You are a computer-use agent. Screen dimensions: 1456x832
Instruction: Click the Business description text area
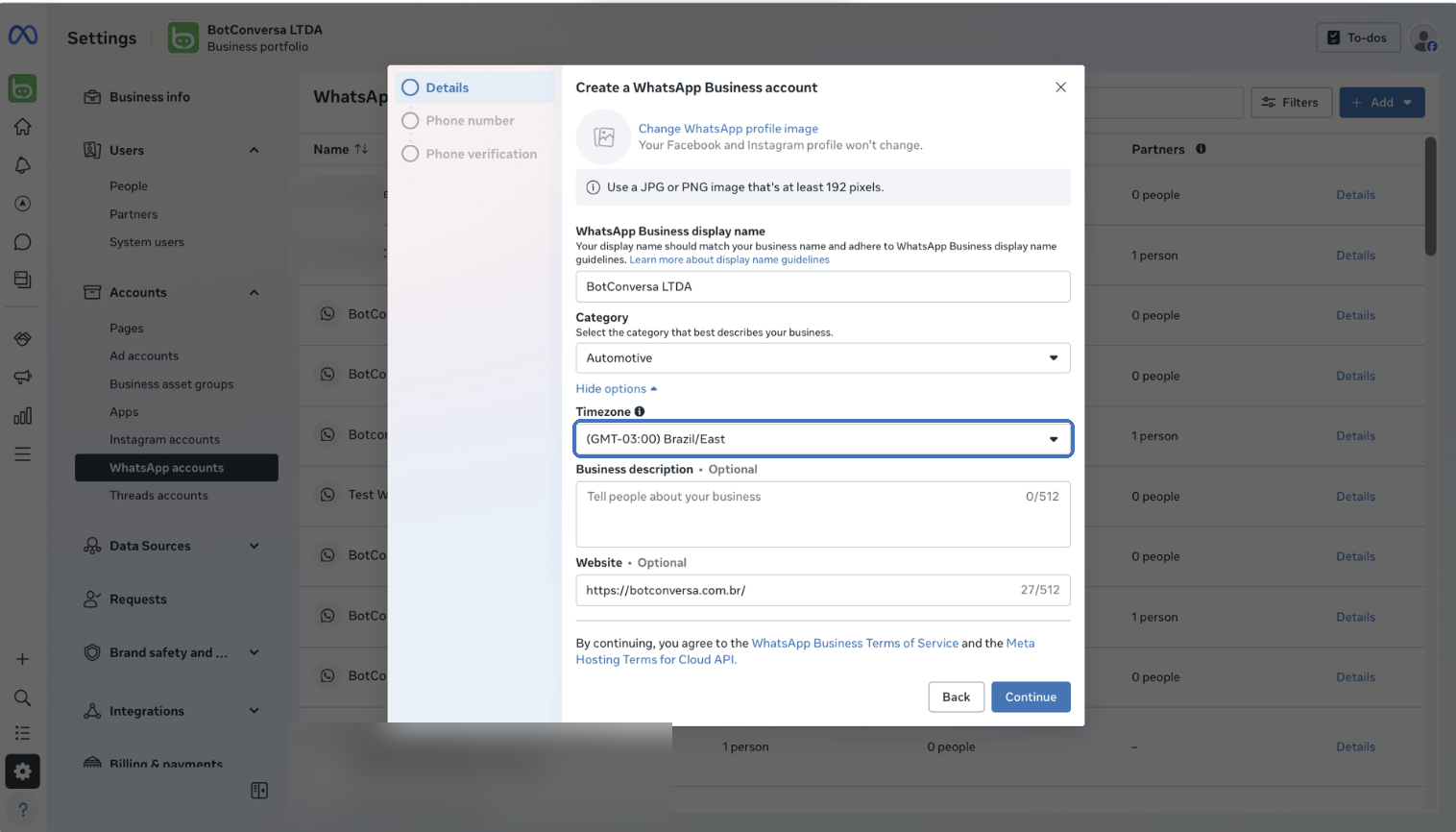point(823,515)
